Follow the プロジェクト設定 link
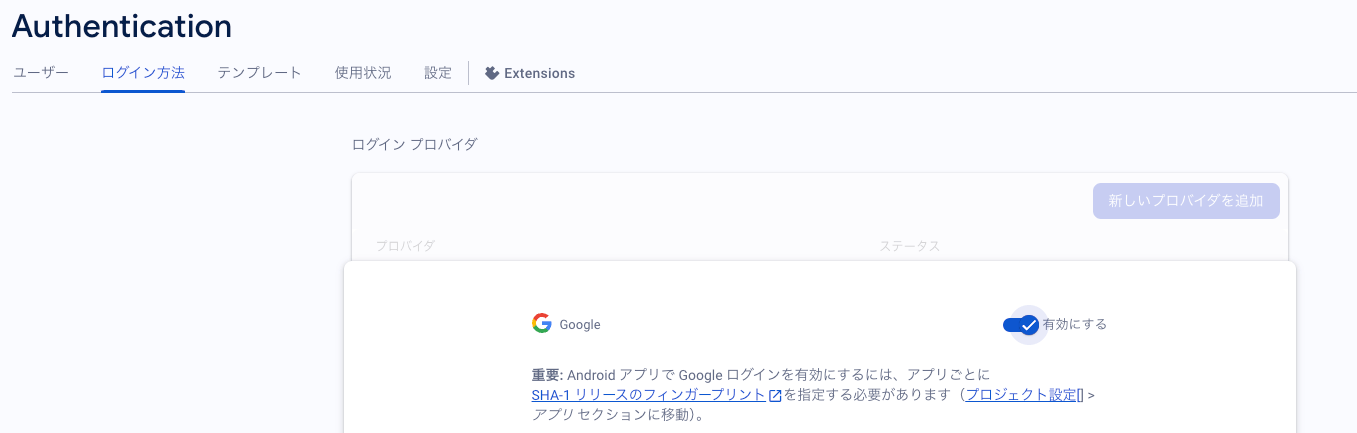 click(1020, 395)
